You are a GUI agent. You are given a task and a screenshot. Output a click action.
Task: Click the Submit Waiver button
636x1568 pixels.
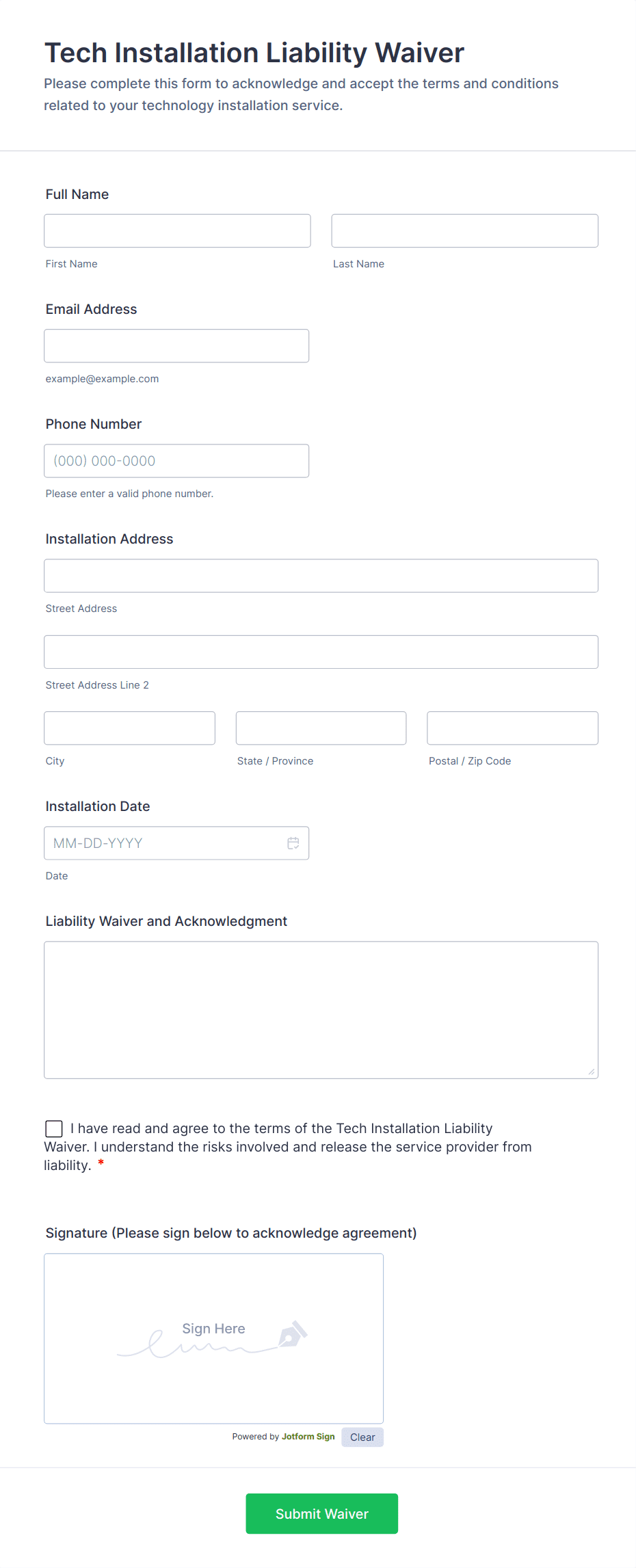pos(321,1513)
